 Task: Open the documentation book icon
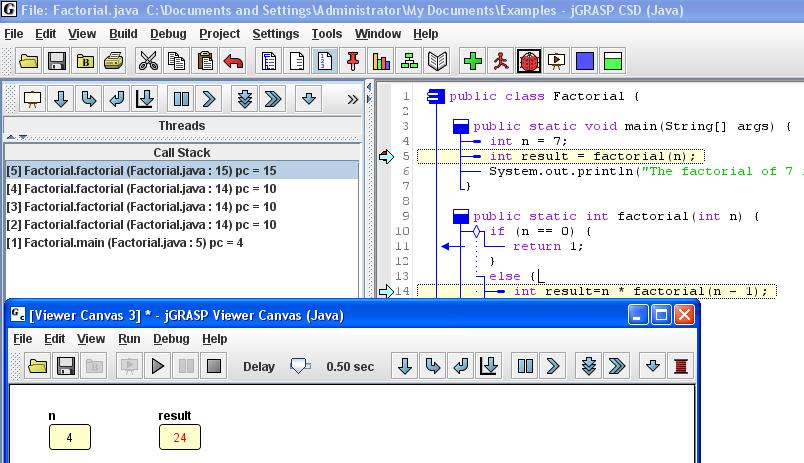pos(437,61)
